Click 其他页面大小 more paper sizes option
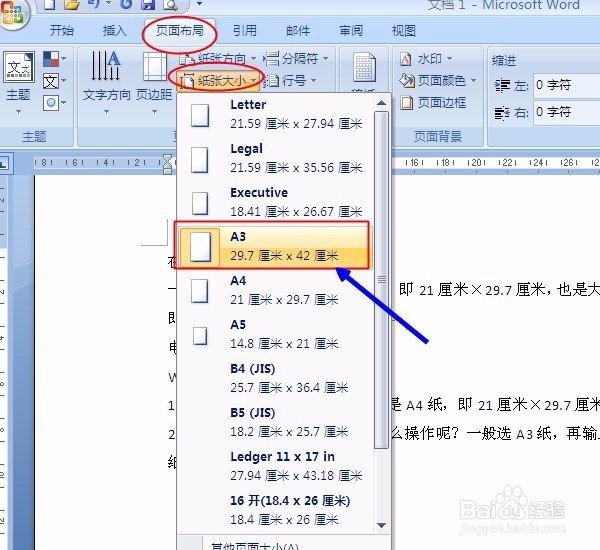This screenshot has height=550, width=600. click(283, 543)
